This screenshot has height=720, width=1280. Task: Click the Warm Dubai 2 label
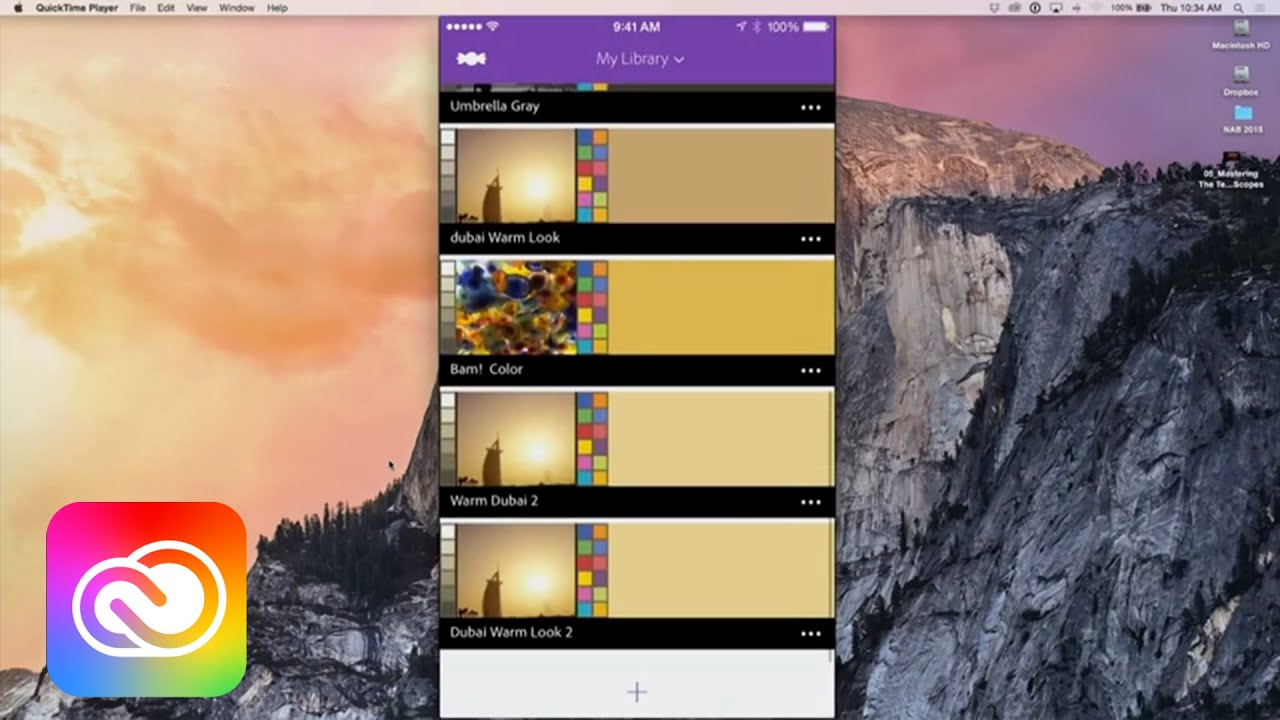click(x=494, y=501)
